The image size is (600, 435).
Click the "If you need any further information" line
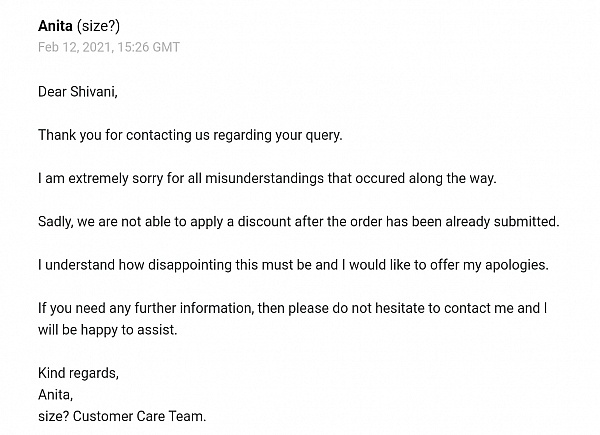pos(292,308)
